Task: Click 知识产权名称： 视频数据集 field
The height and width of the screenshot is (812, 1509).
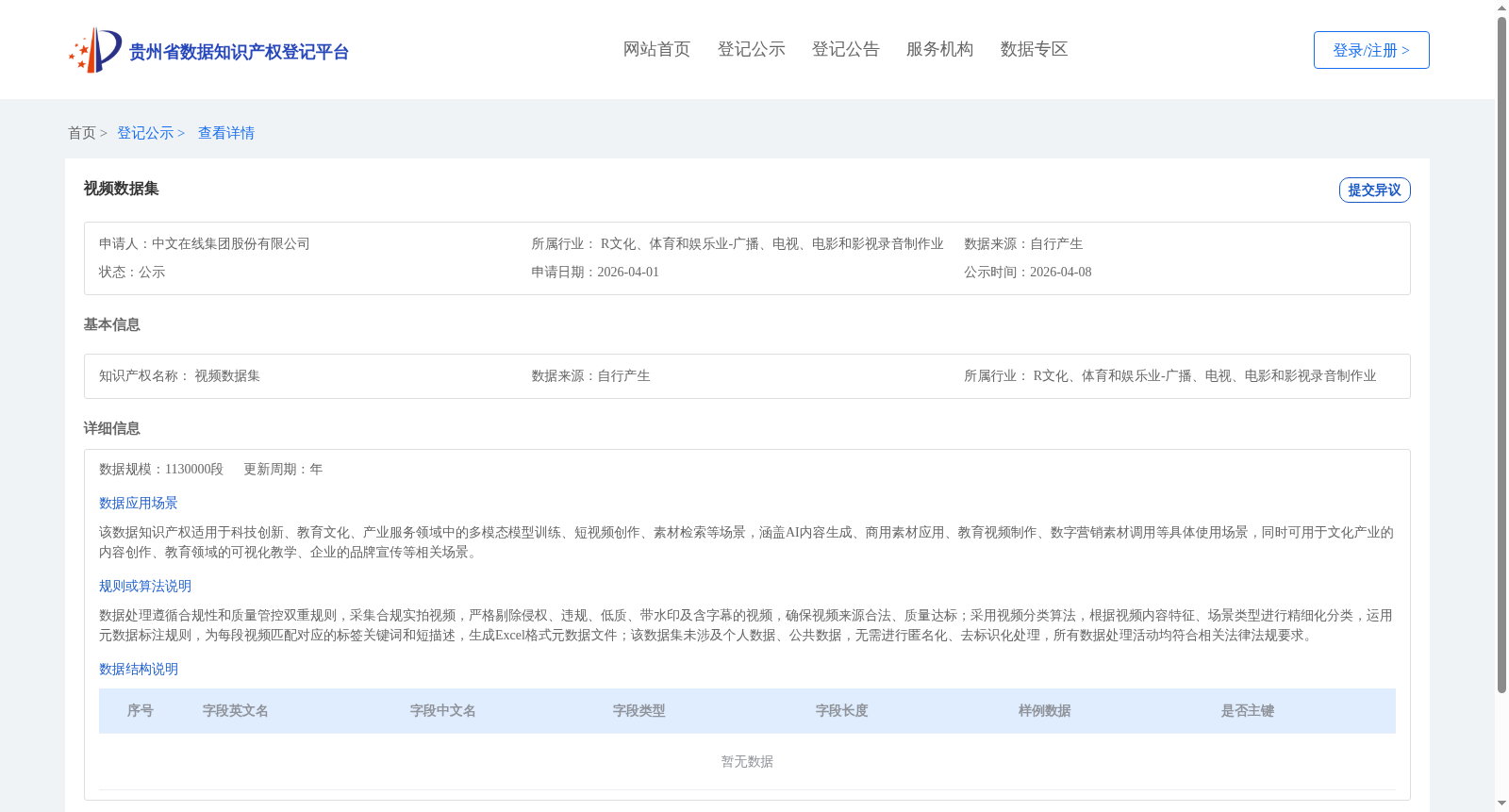Action: [x=179, y=375]
